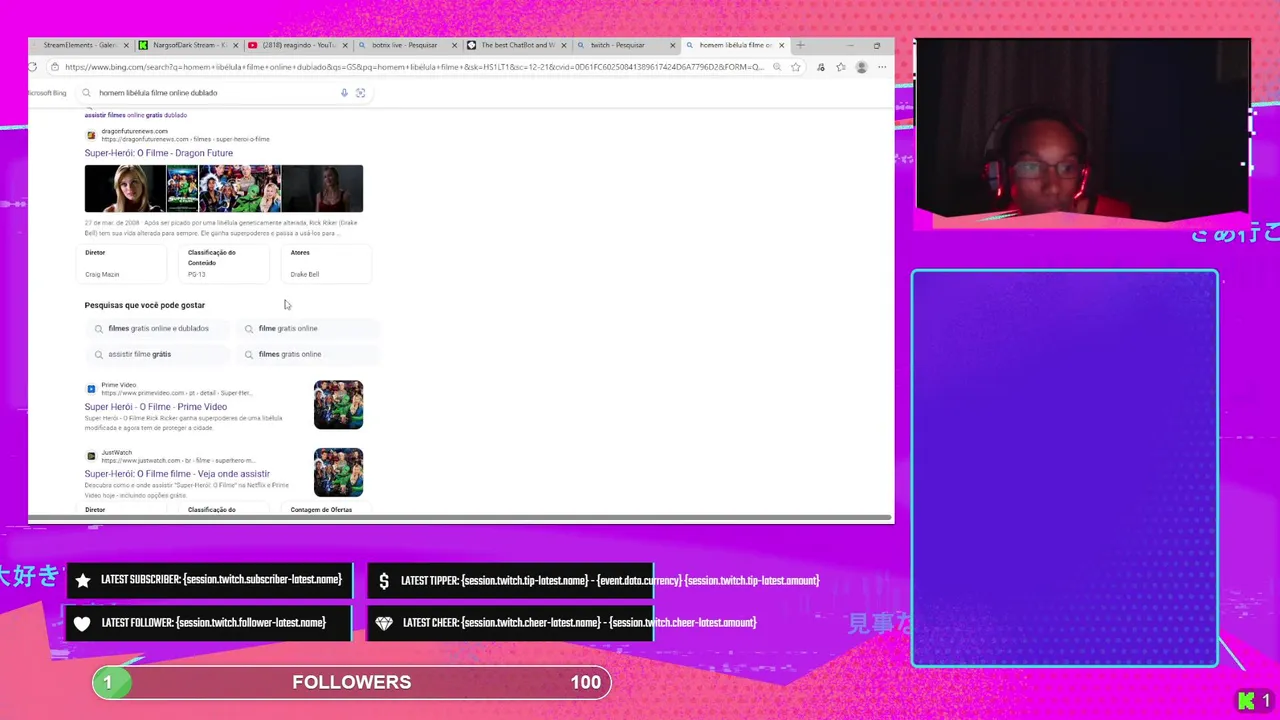The image size is (1280, 720).
Task: Open 'Super Herói - O Filme - Prime Video' result
Action: (x=155, y=407)
